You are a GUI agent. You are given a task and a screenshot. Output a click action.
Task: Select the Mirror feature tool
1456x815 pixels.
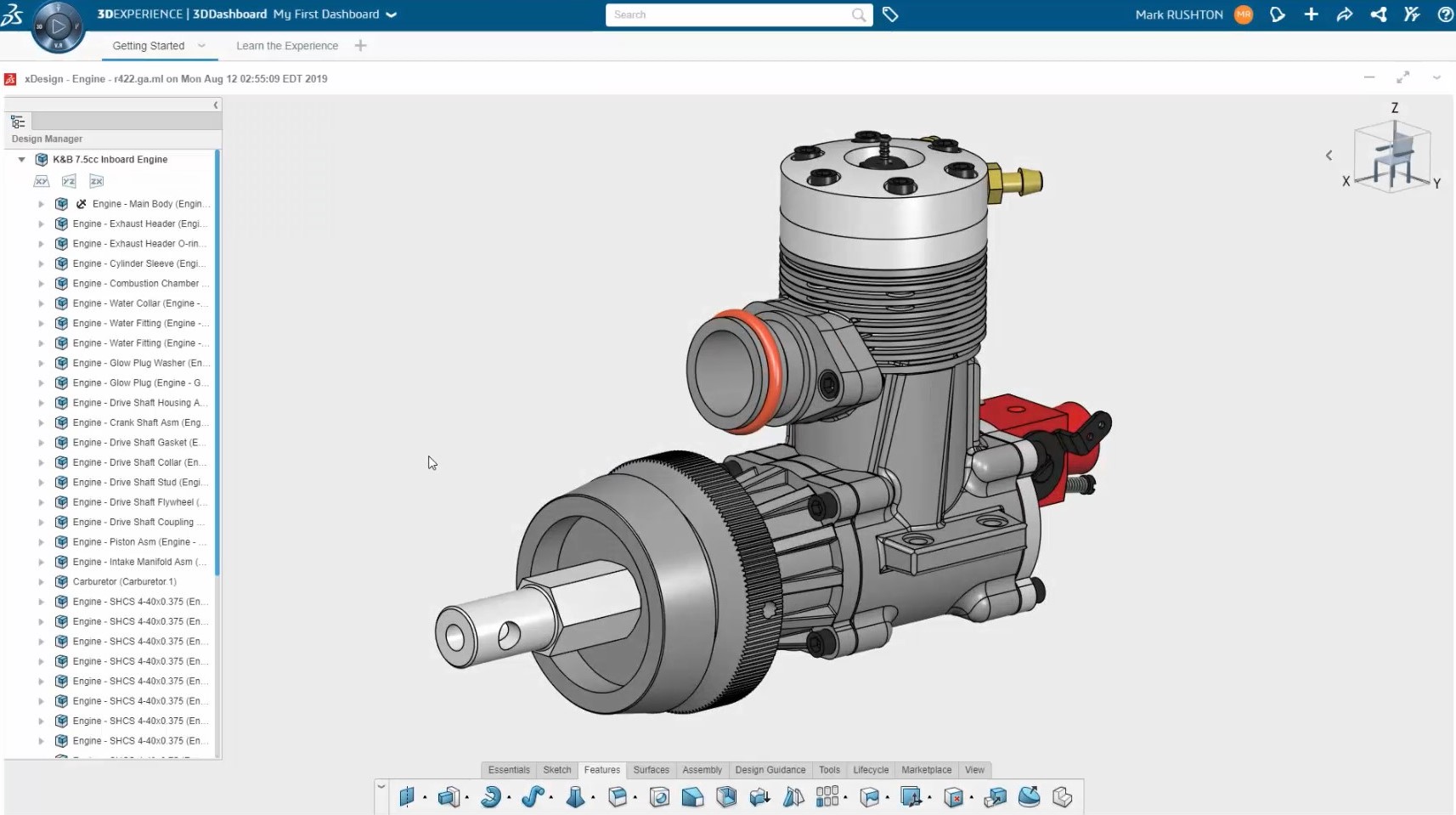click(793, 797)
